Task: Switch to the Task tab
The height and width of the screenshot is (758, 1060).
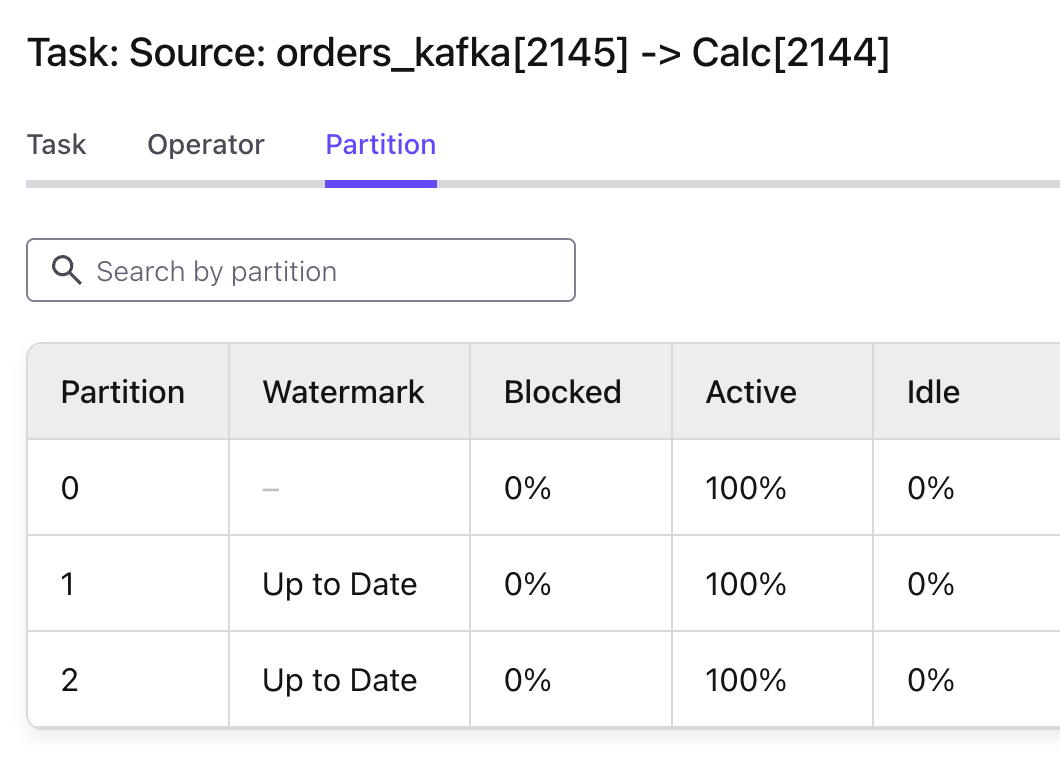Action: click(x=56, y=145)
